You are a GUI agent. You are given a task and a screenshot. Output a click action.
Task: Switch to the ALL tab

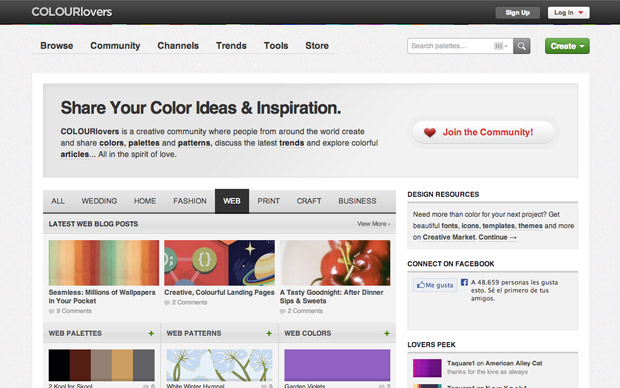(x=58, y=201)
